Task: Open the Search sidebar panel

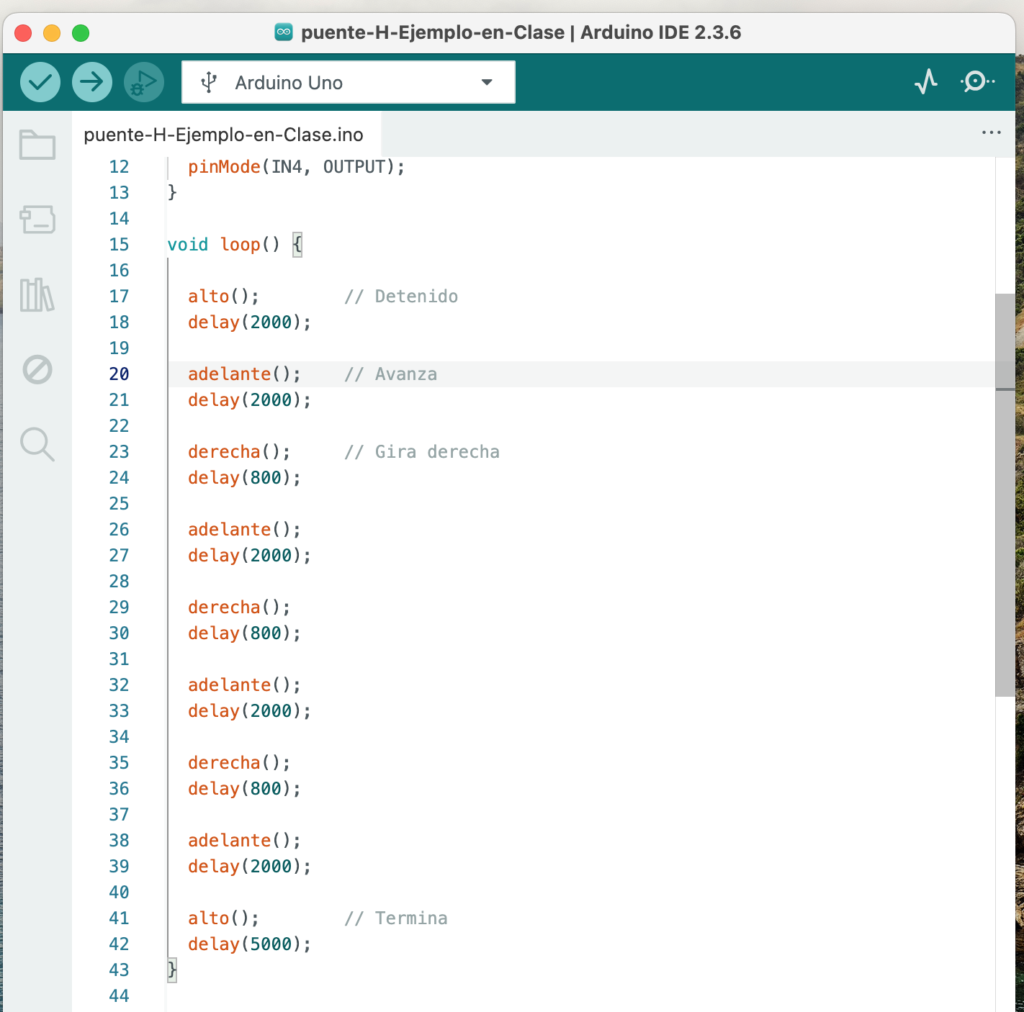Action: click(37, 444)
